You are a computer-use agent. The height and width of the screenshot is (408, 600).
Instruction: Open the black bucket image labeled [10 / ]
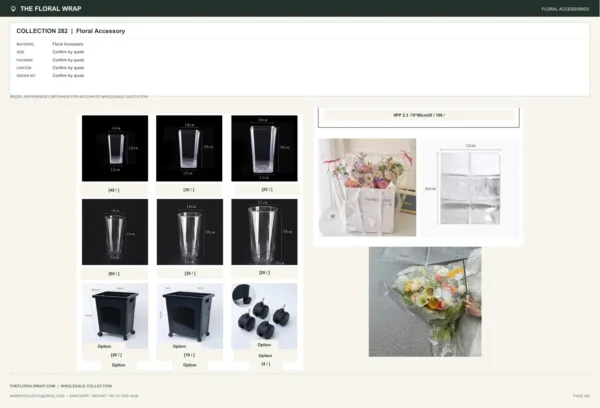pyautogui.click(x=190, y=316)
